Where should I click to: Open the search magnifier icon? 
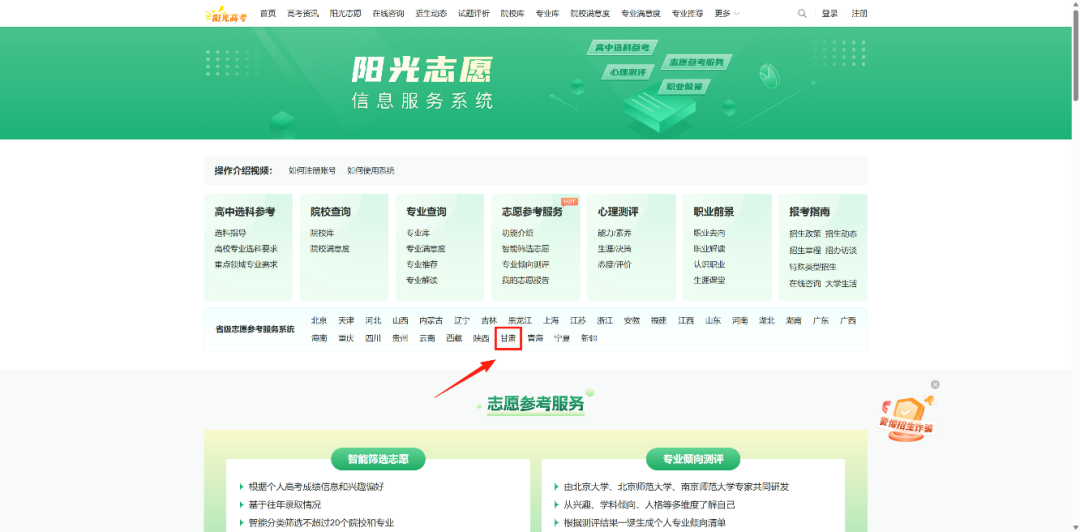(x=802, y=13)
